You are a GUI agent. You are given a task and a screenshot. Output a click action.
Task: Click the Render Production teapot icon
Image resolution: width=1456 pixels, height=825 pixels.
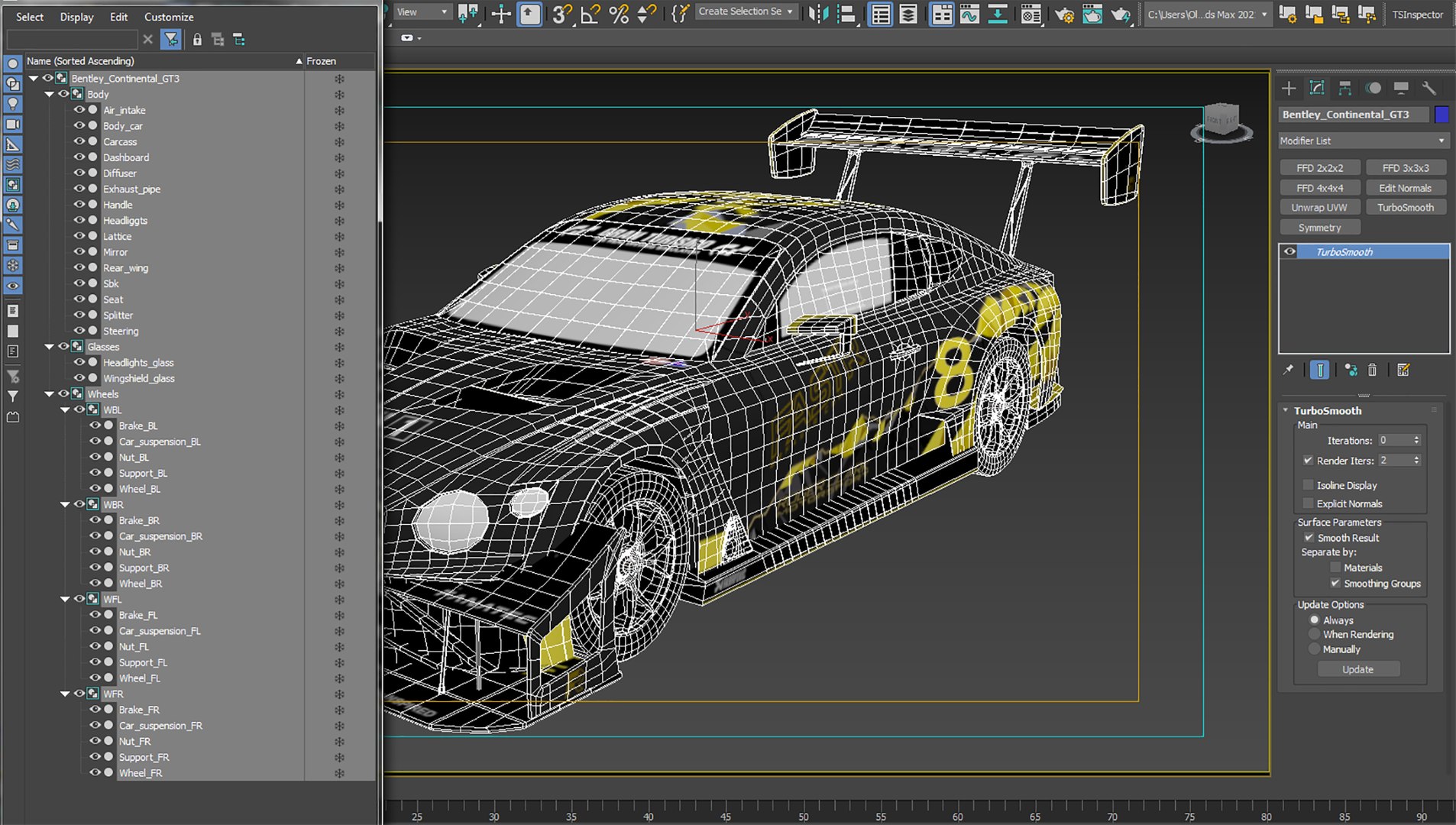coord(1121,14)
